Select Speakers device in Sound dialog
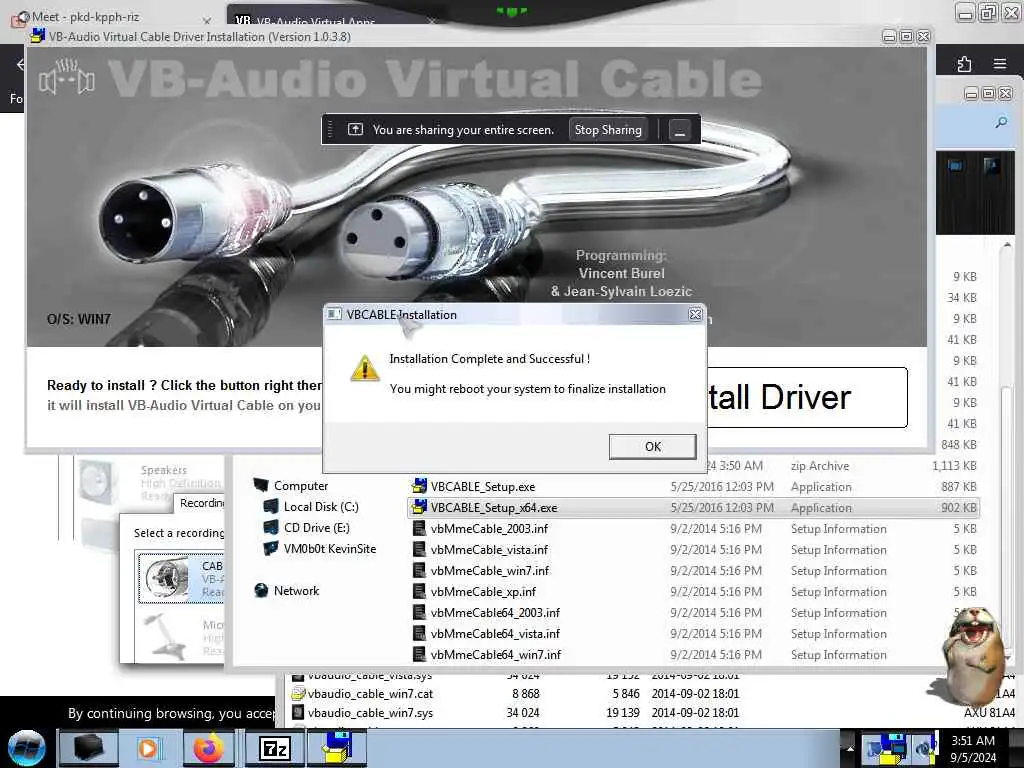The width and height of the screenshot is (1024, 768). [x=150, y=482]
